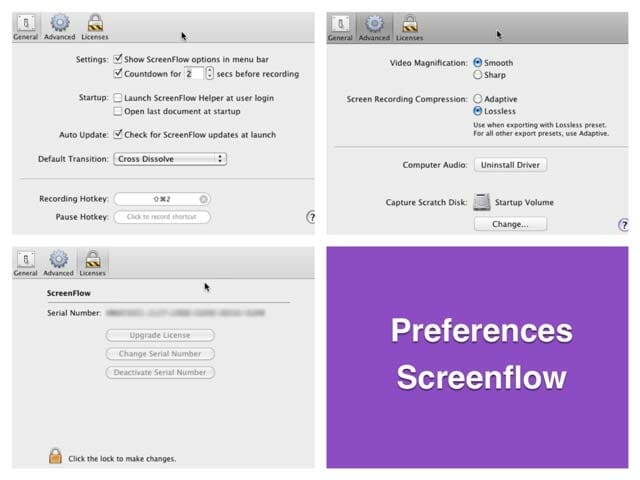Click the General icon in top-right panel
This screenshot has width=640, height=480.
tap(340, 24)
